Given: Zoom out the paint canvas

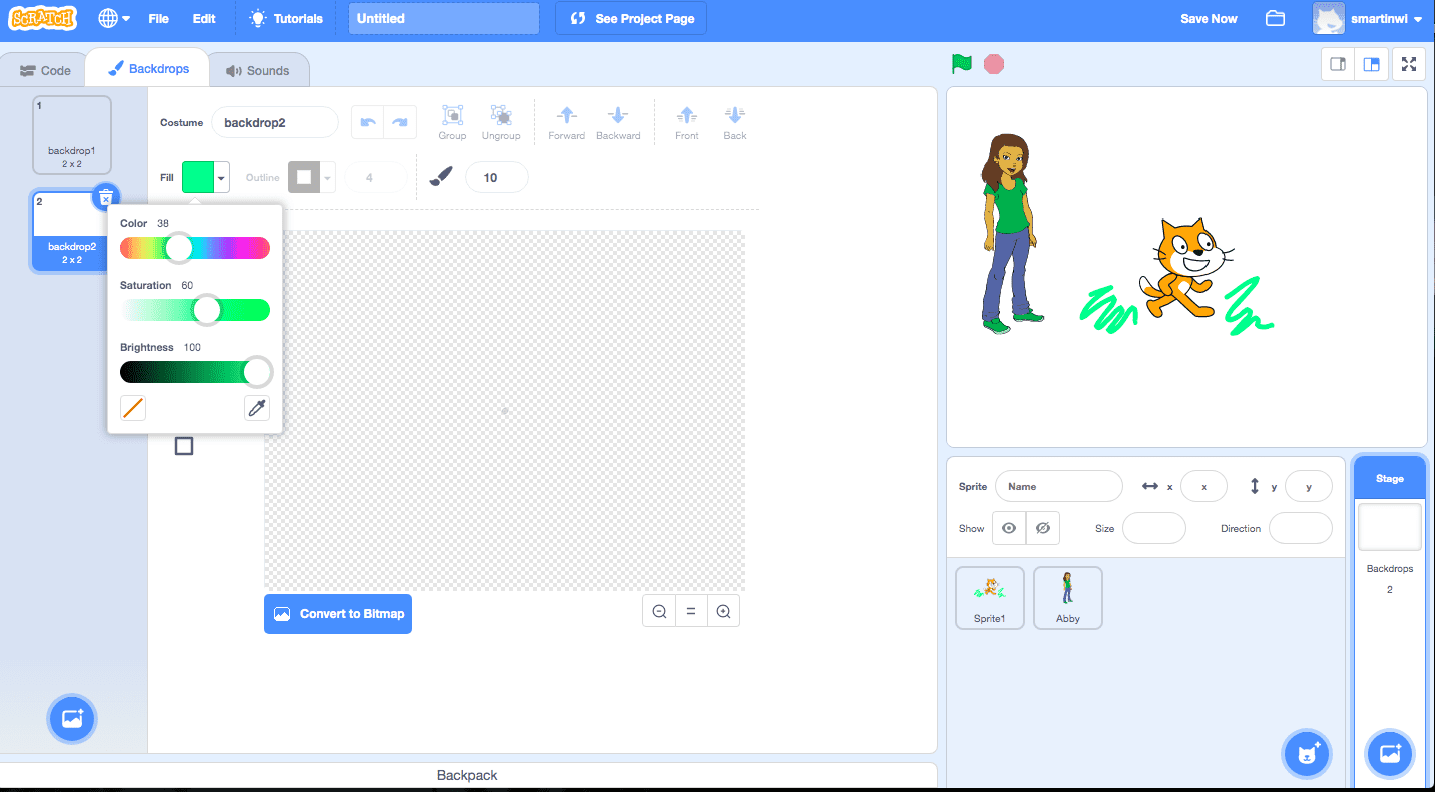Looking at the screenshot, I should coord(659,612).
